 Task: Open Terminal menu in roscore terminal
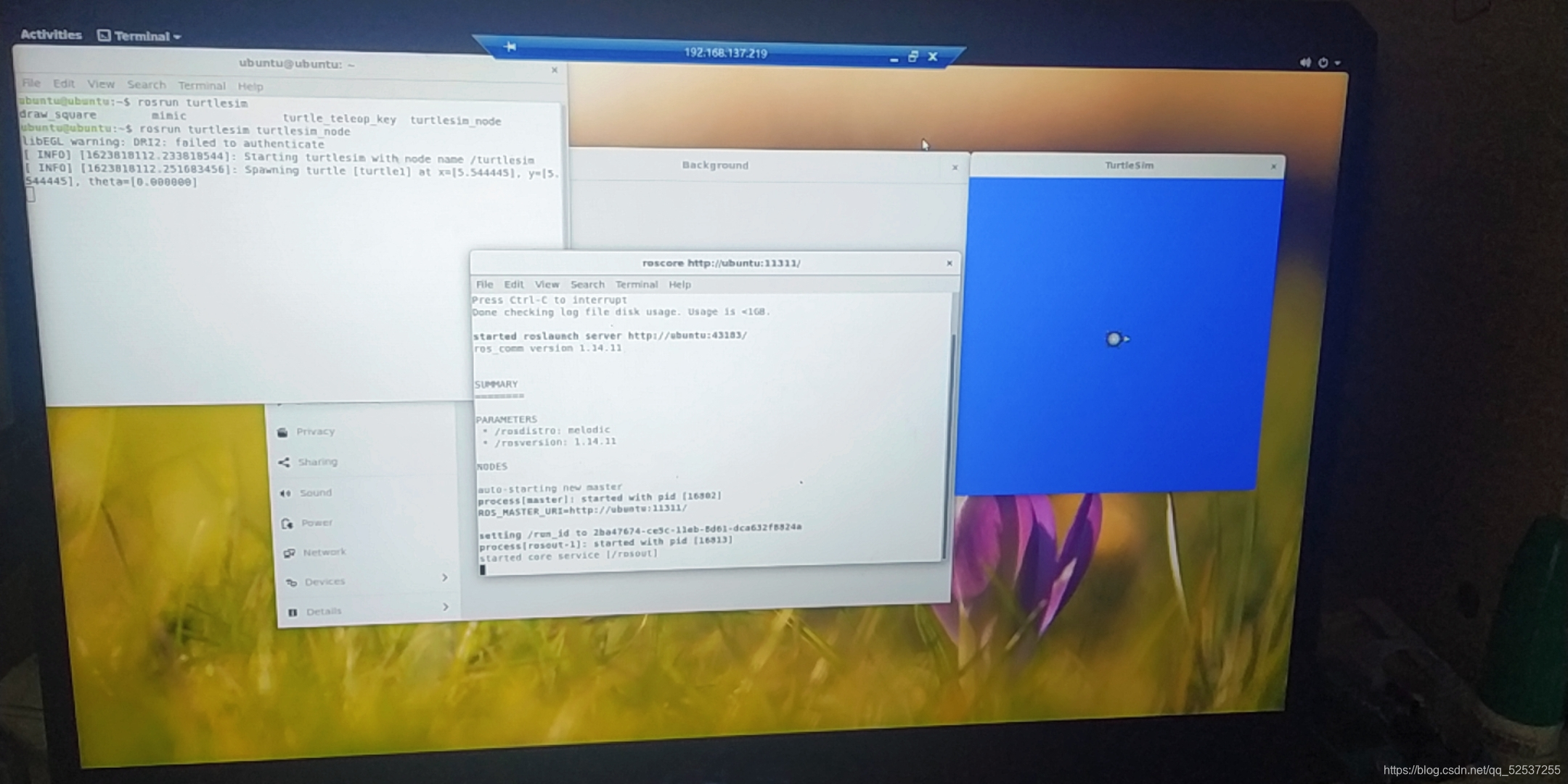(637, 285)
